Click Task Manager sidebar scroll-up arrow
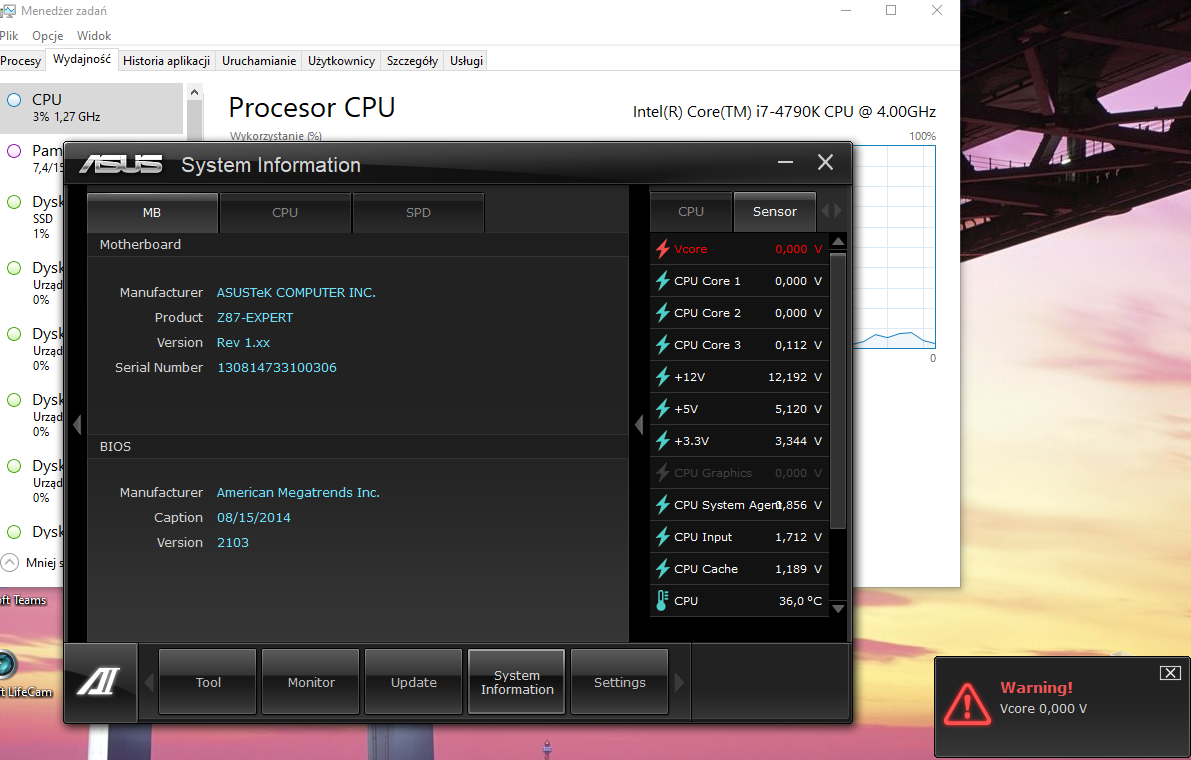Screen dimensions: 1191x760 tap(194, 93)
